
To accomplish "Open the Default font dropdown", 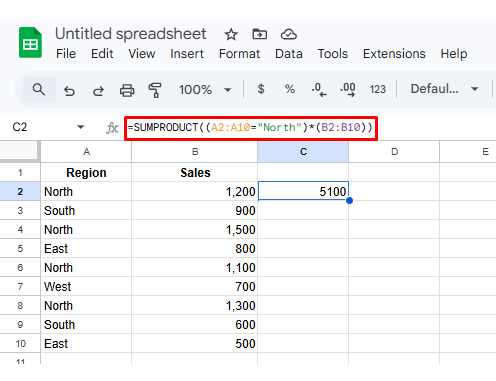I will pyautogui.click(x=444, y=89).
